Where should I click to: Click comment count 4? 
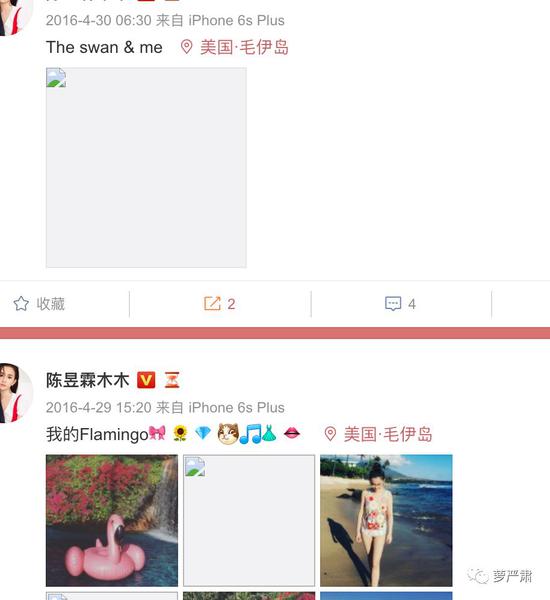(411, 304)
